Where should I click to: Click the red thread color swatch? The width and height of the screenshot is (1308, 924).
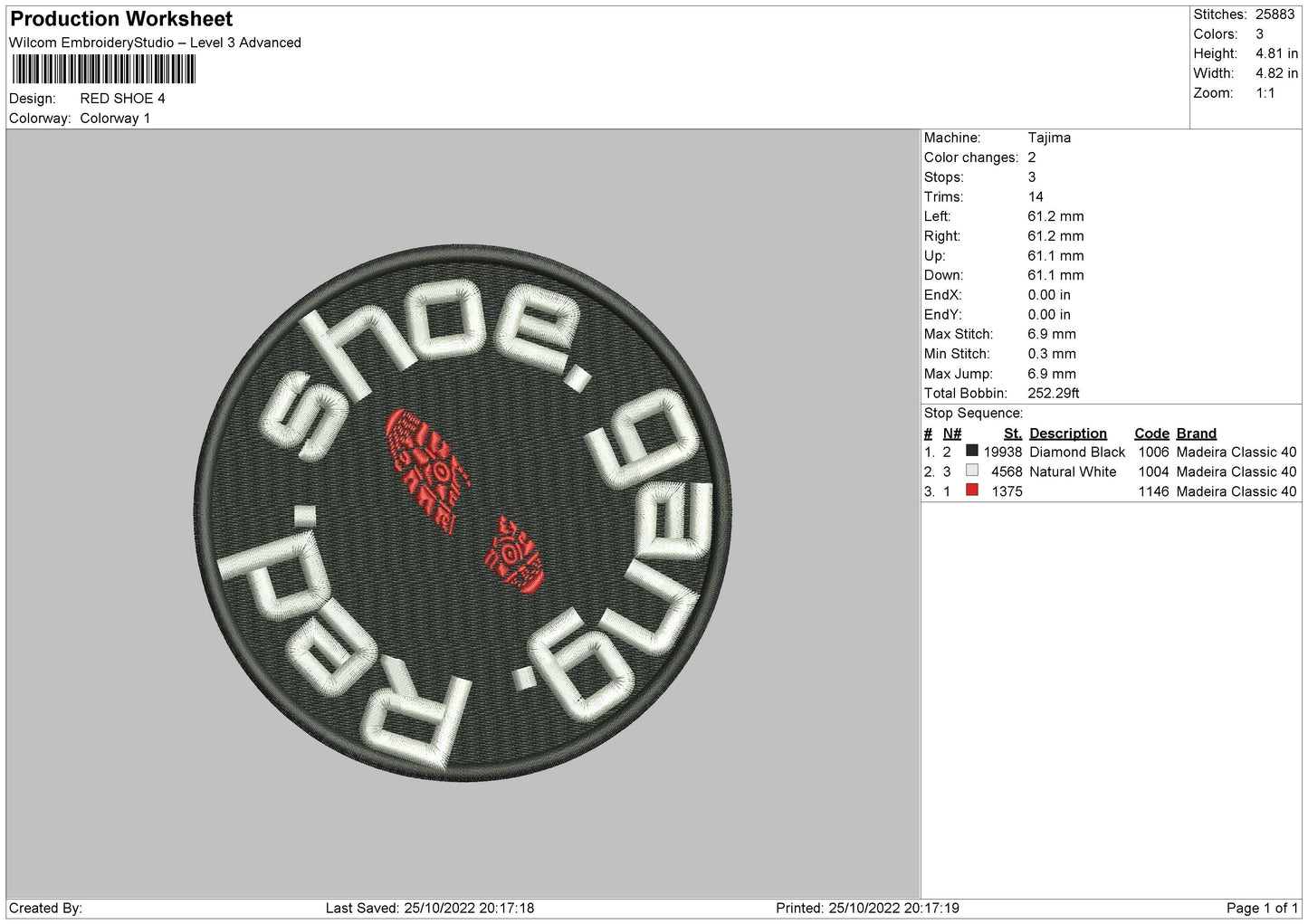coord(972,491)
